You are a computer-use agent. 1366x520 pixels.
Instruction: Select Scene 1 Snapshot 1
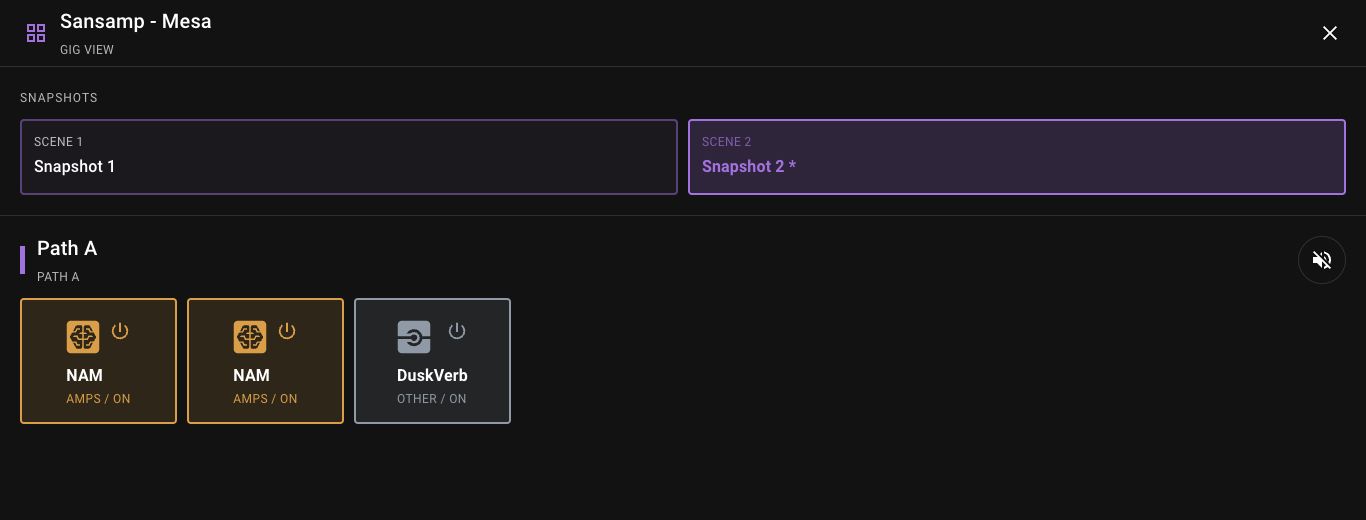coord(349,157)
